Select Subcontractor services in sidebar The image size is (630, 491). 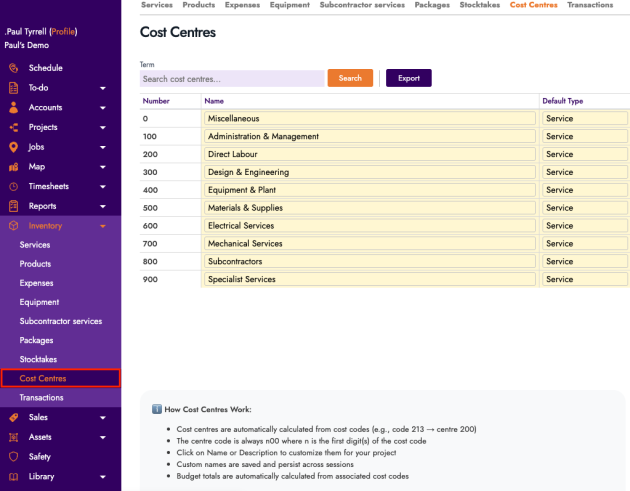[x=61, y=321]
